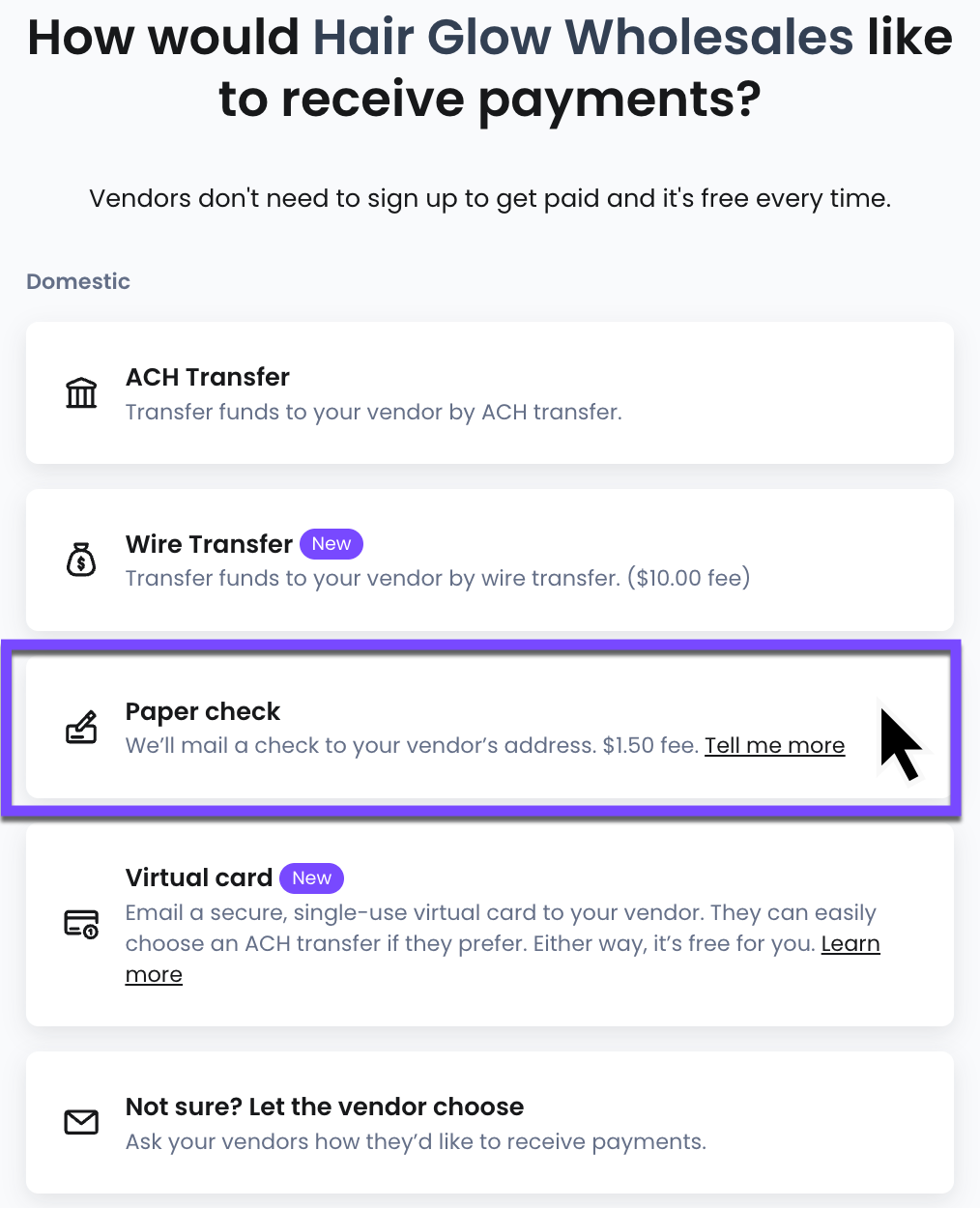
Task: Click the wire transfer $10.00 fee description
Action: (x=438, y=578)
